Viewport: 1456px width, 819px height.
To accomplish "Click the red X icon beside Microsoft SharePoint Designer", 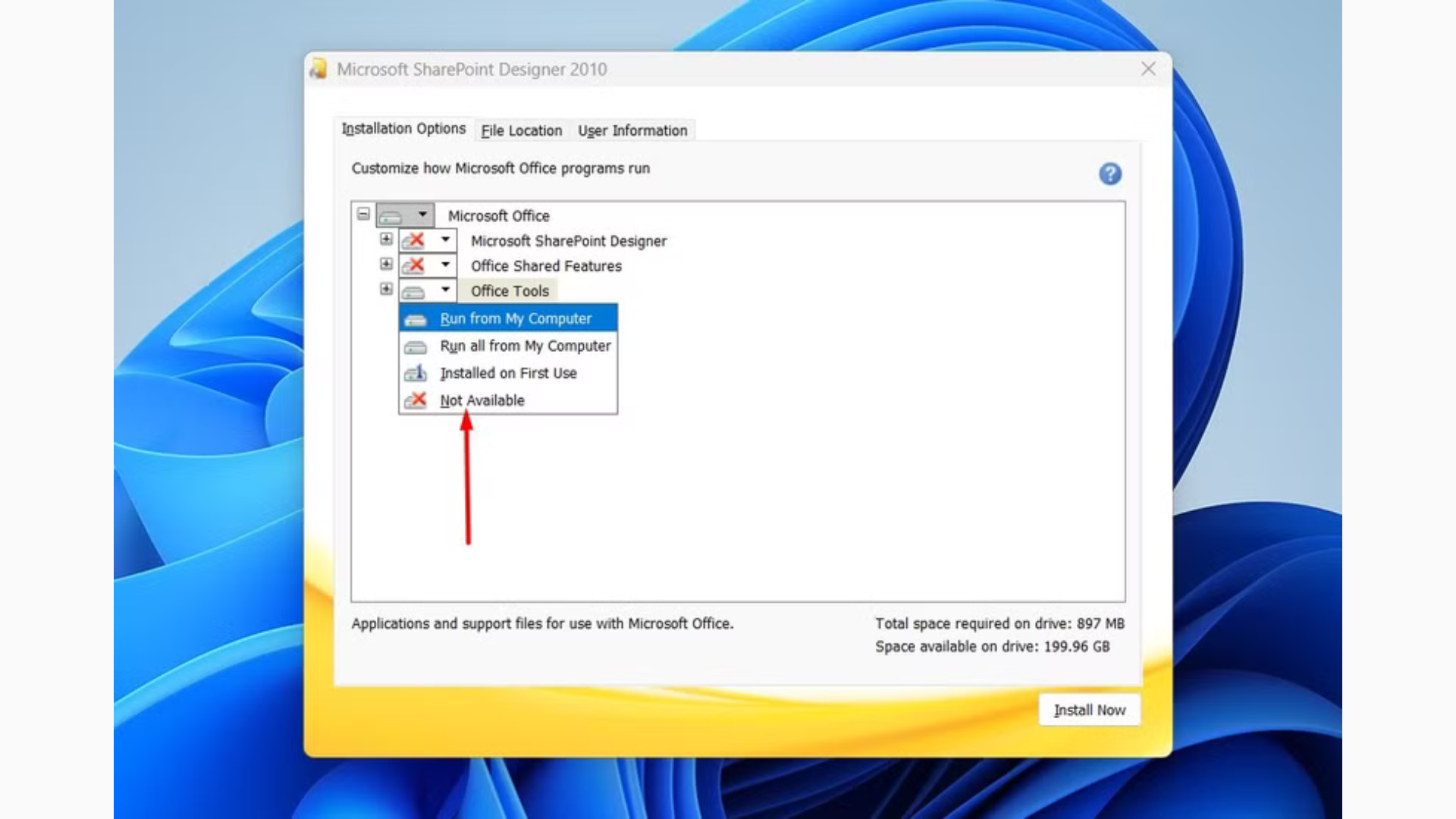I will (x=416, y=240).
